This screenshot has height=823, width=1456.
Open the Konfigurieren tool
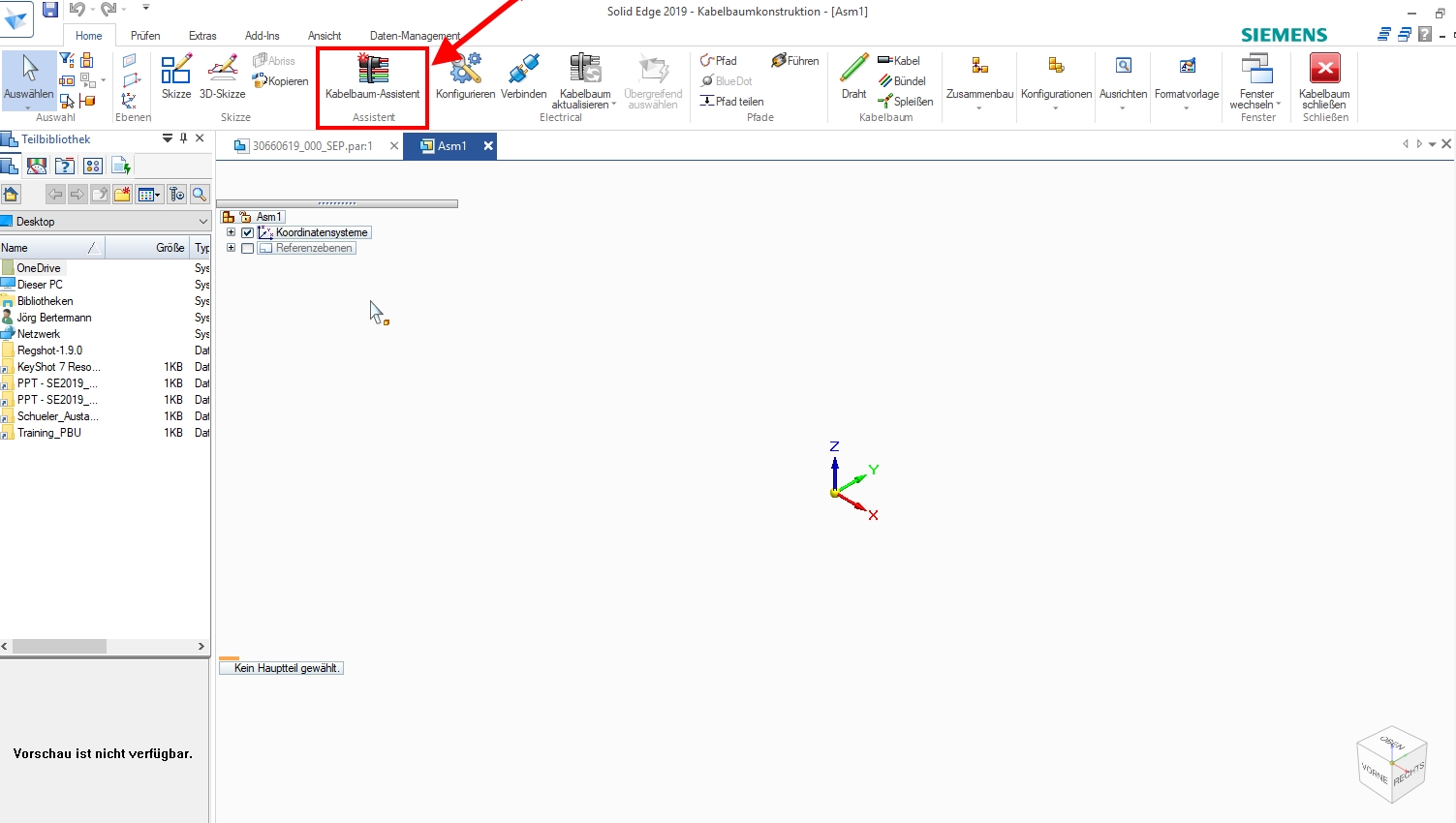[465, 77]
